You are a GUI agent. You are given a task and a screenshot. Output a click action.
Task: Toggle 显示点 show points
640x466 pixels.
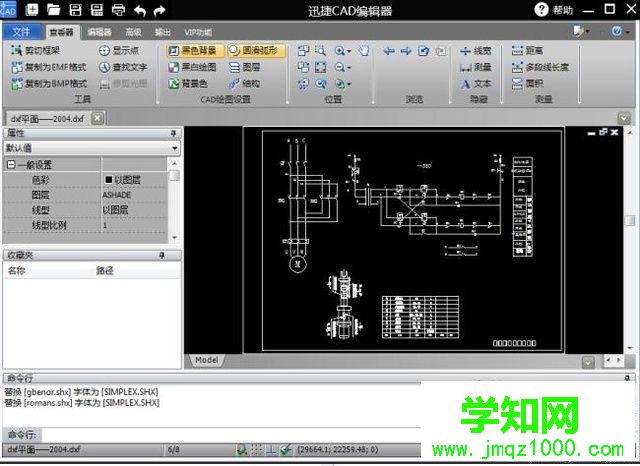coord(119,50)
